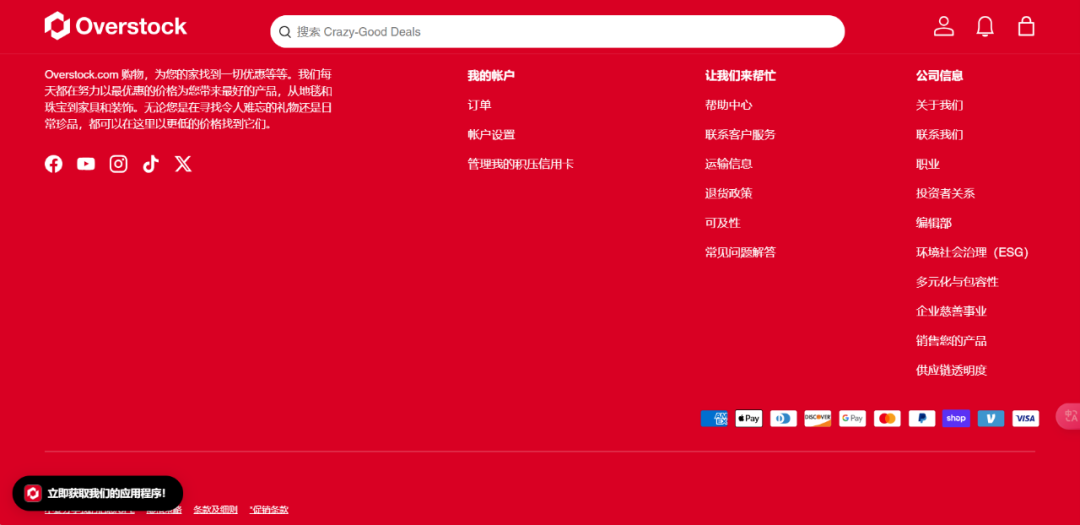Open the Facebook social icon
This screenshot has height=525, width=1080.
coord(54,164)
